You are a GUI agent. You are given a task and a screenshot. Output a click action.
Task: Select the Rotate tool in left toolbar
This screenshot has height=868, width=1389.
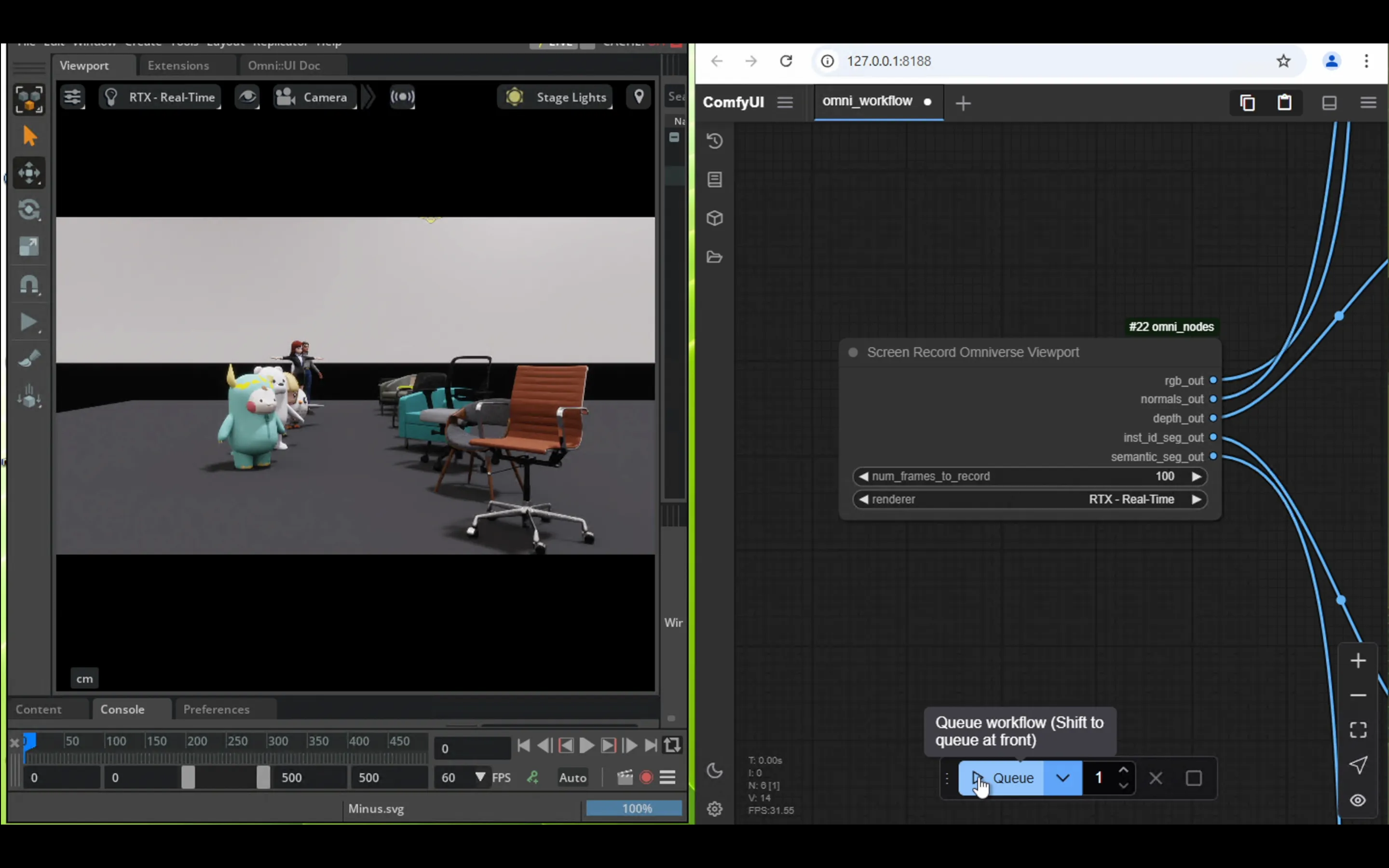click(x=29, y=210)
